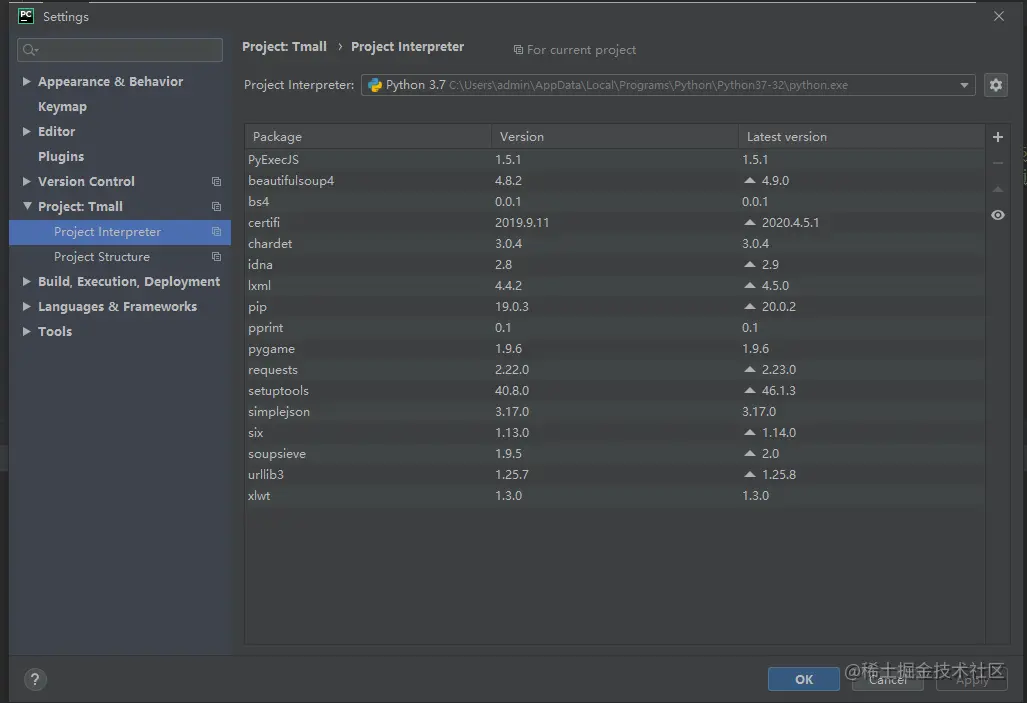Click the Latest version column header
The height and width of the screenshot is (703, 1027).
(x=861, y=136)
